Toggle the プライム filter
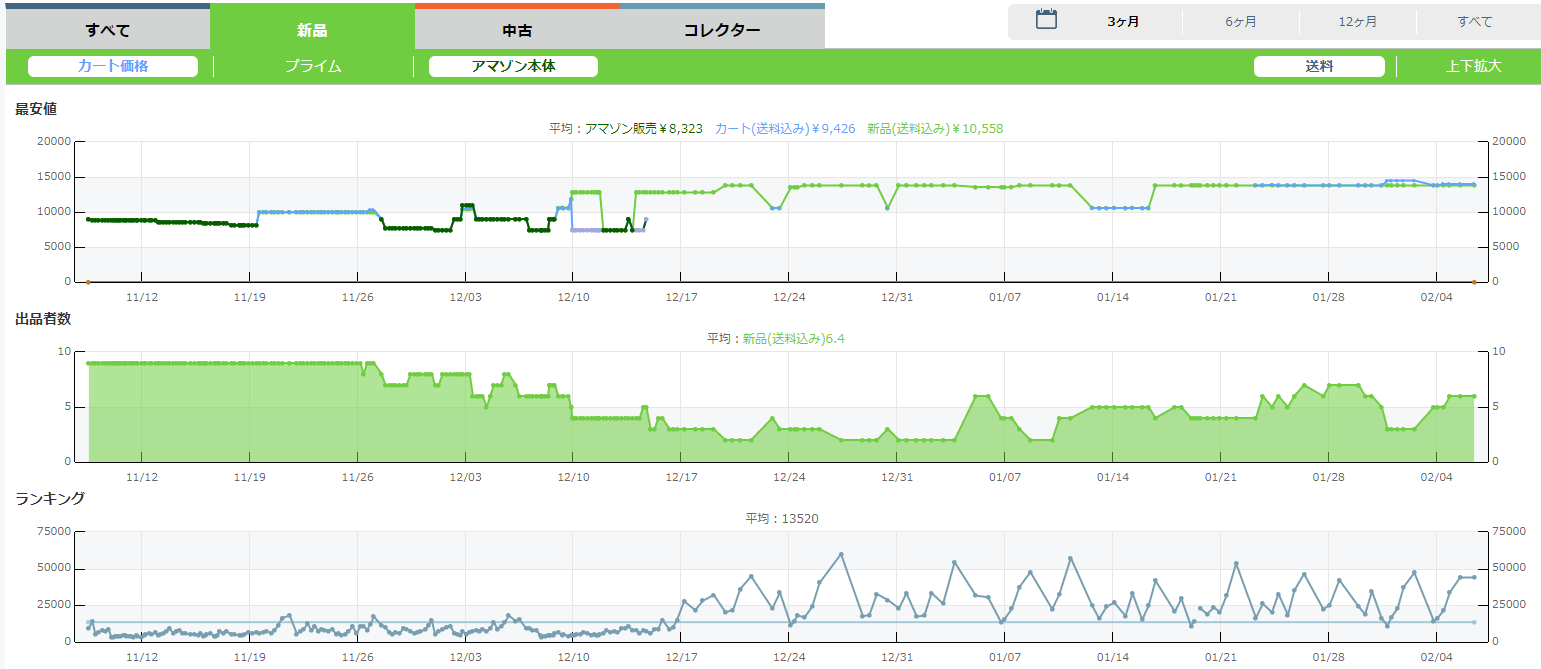The image size is (1541, 669). click(313, 67)
